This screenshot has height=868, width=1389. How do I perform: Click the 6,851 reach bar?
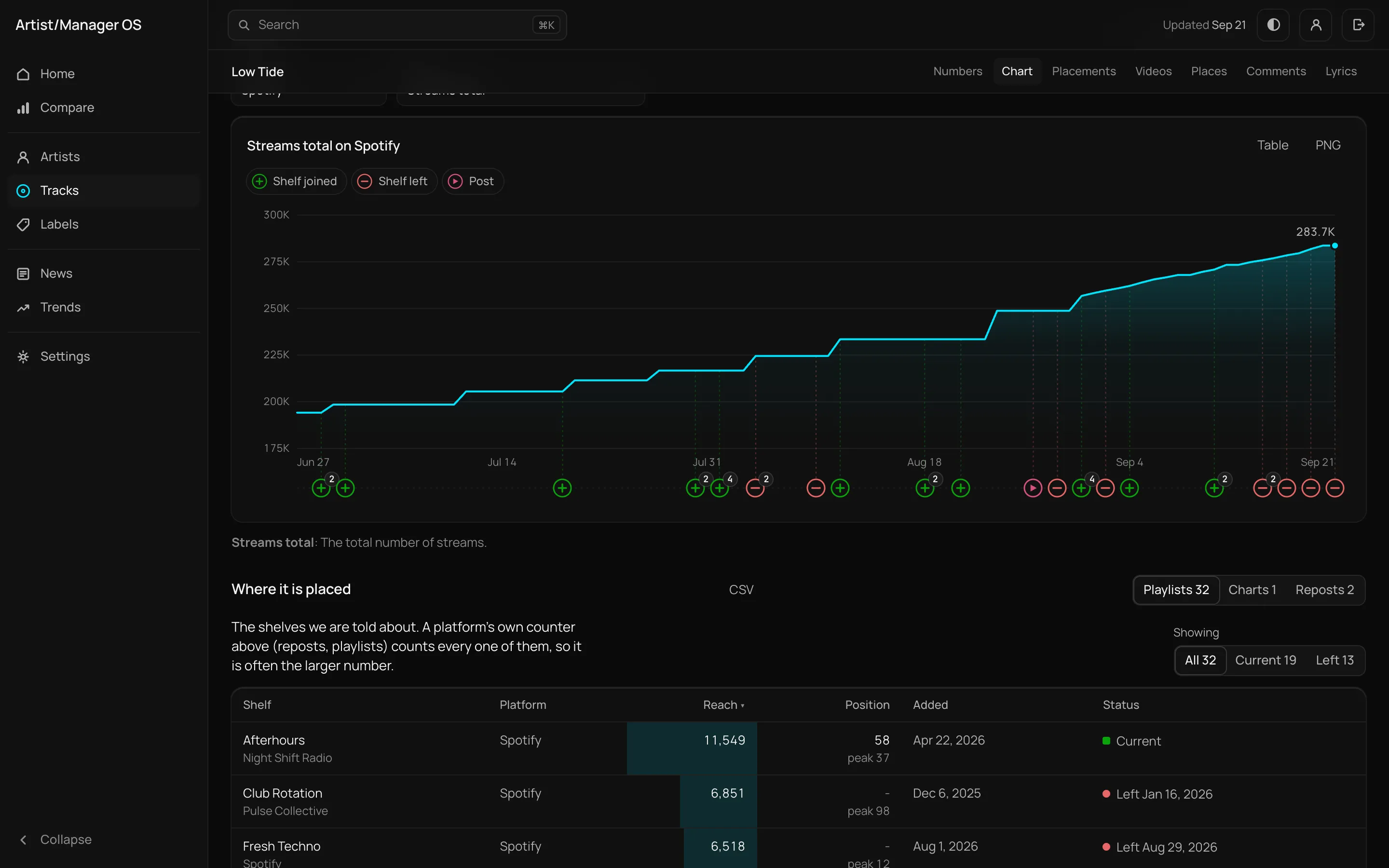[x=719, y=802]
